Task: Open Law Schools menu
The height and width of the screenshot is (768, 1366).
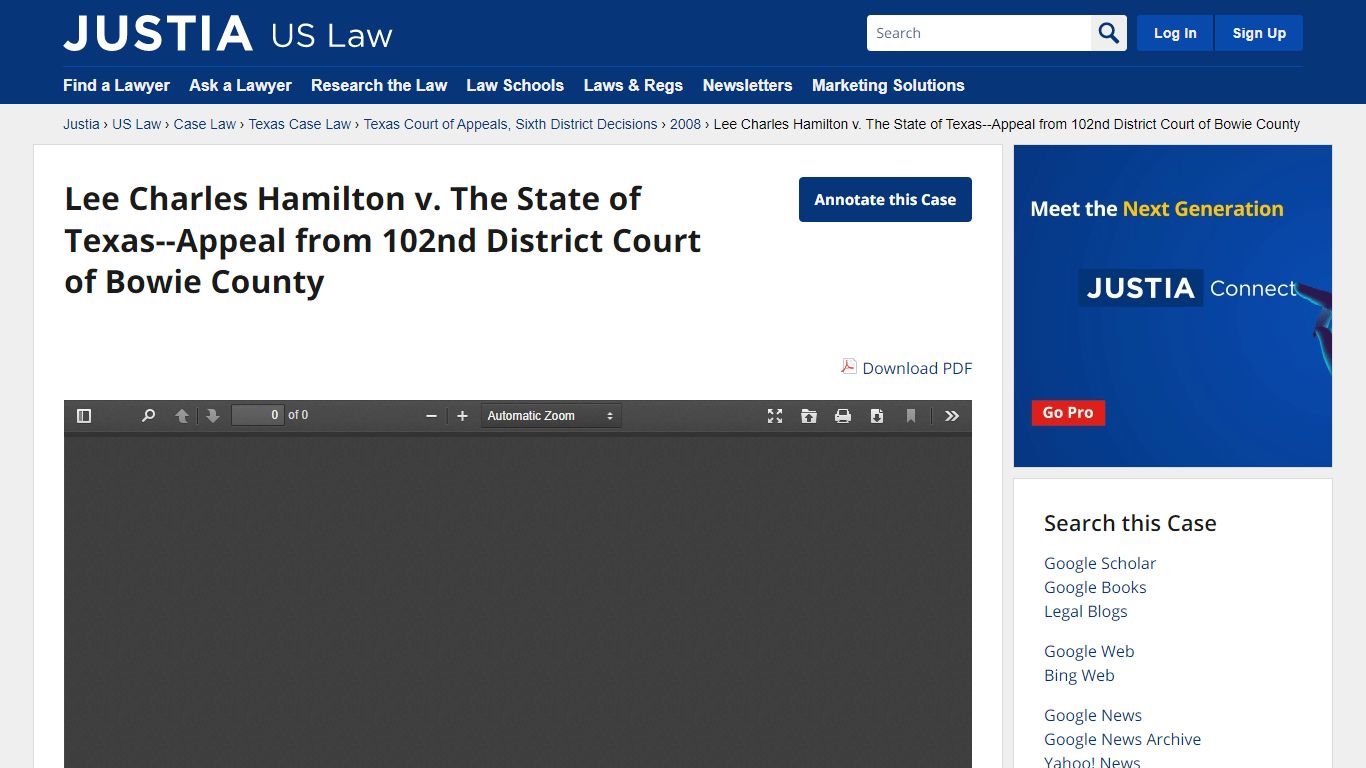Action: pyautogui.click(x=515, y=85)
